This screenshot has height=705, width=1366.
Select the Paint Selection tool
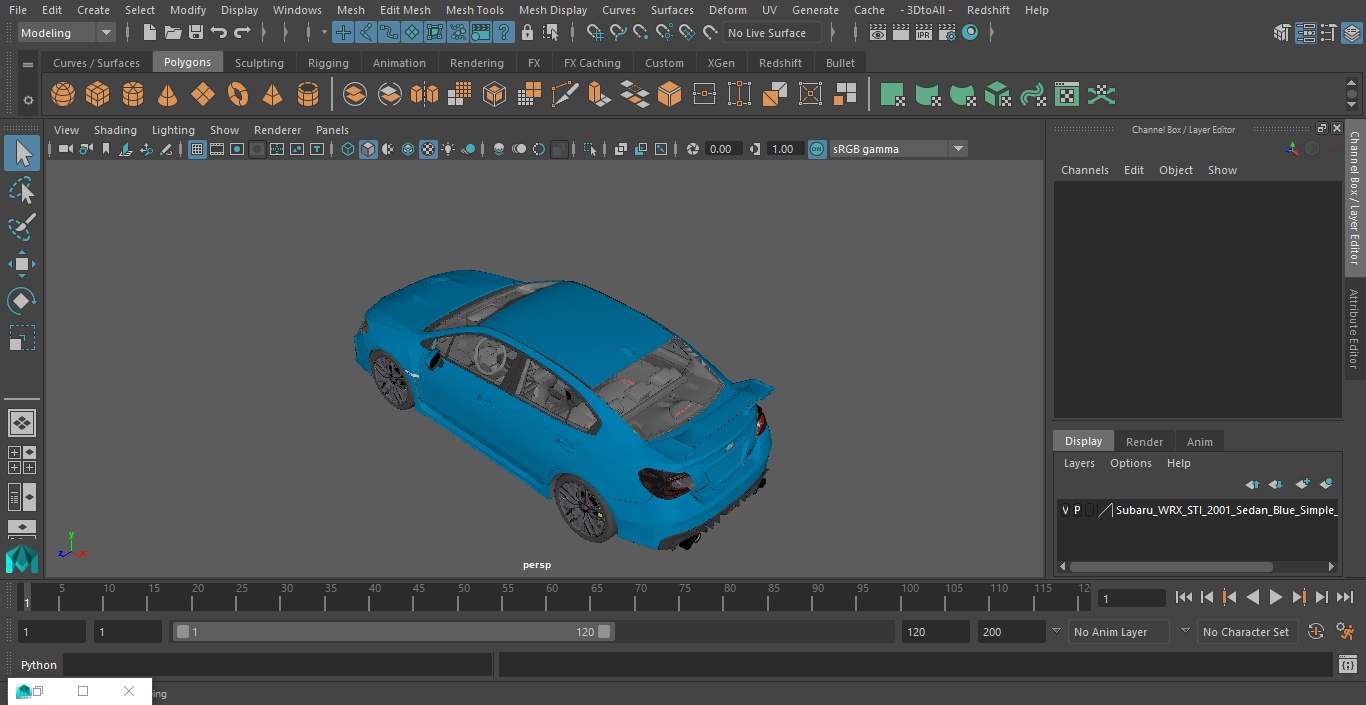click(22, 227)
